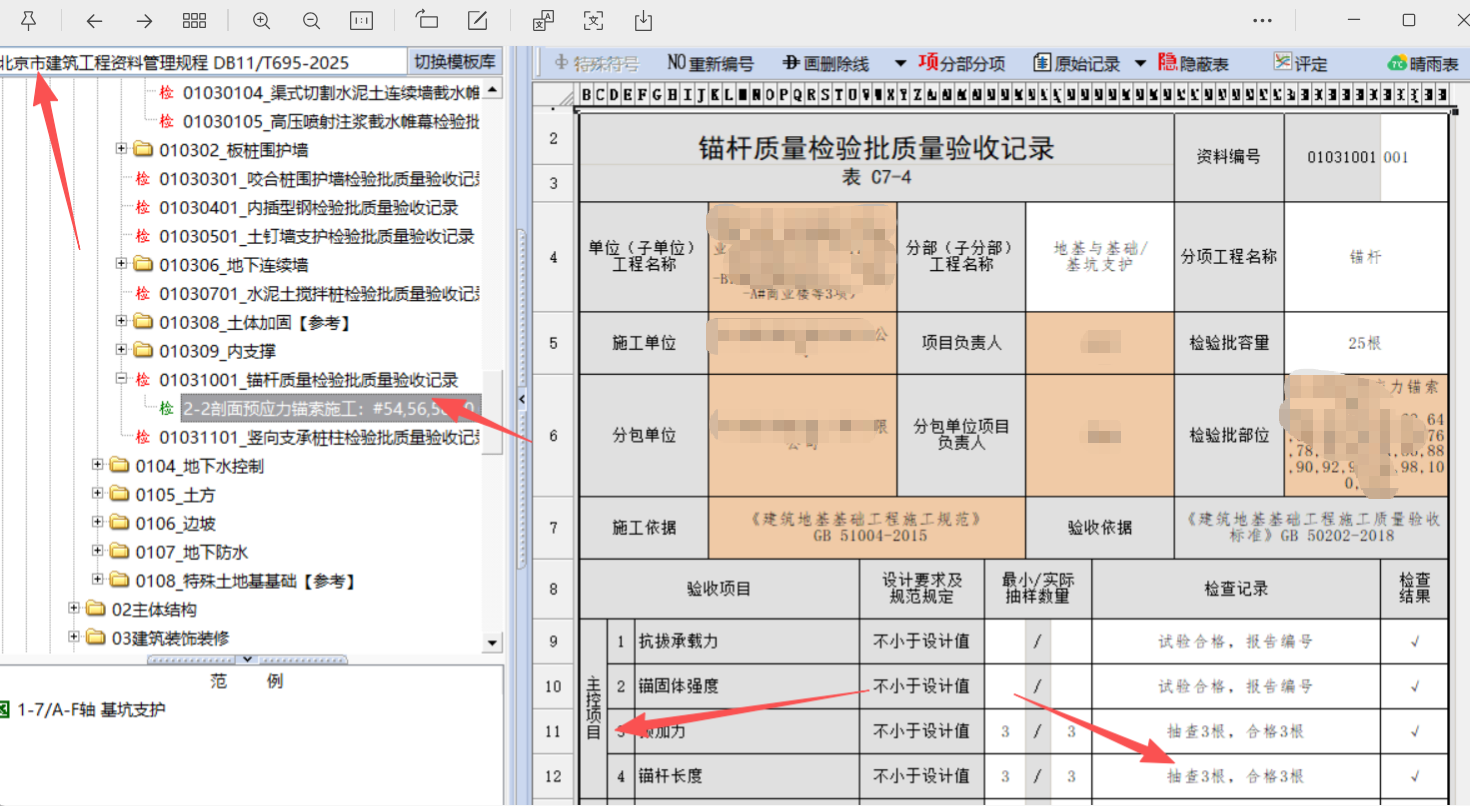Go to previous image with back arrow
Screen dimensions: 1470x806
click(94, 20)
